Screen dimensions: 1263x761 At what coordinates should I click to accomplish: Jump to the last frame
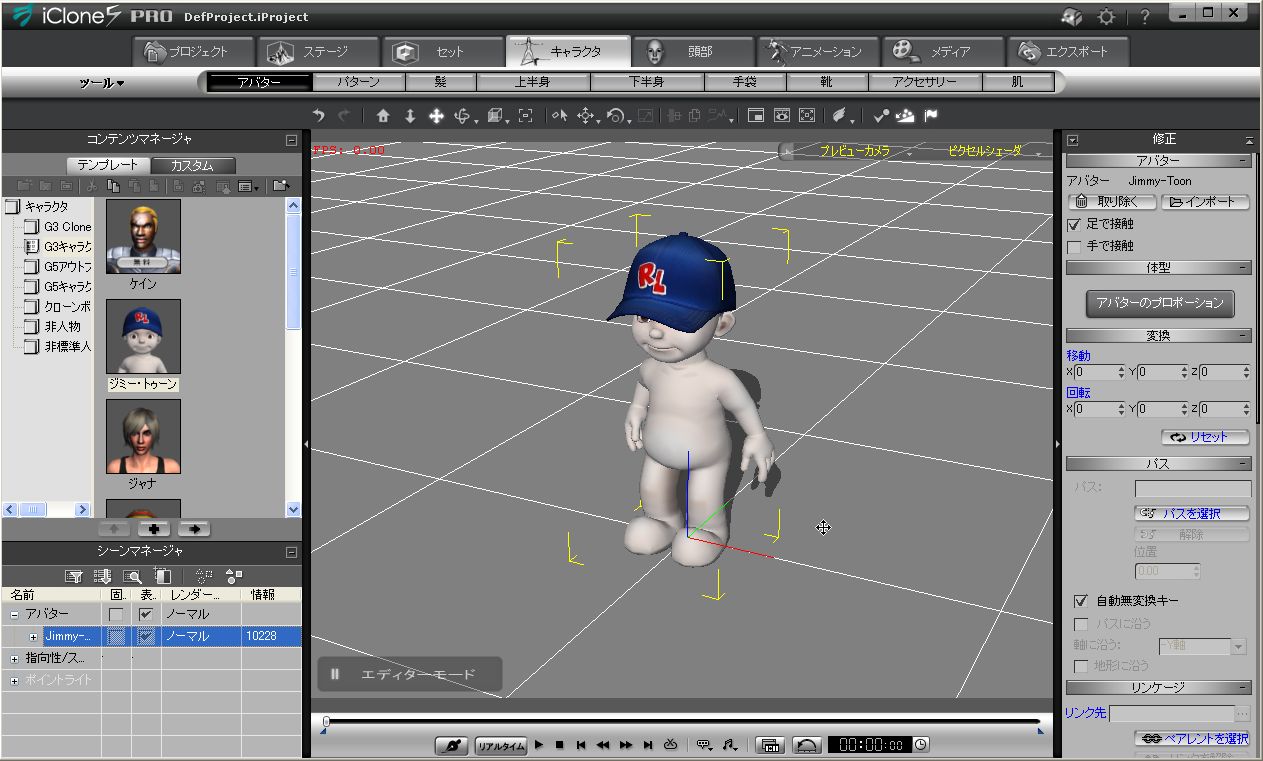(x=648, y=745)
